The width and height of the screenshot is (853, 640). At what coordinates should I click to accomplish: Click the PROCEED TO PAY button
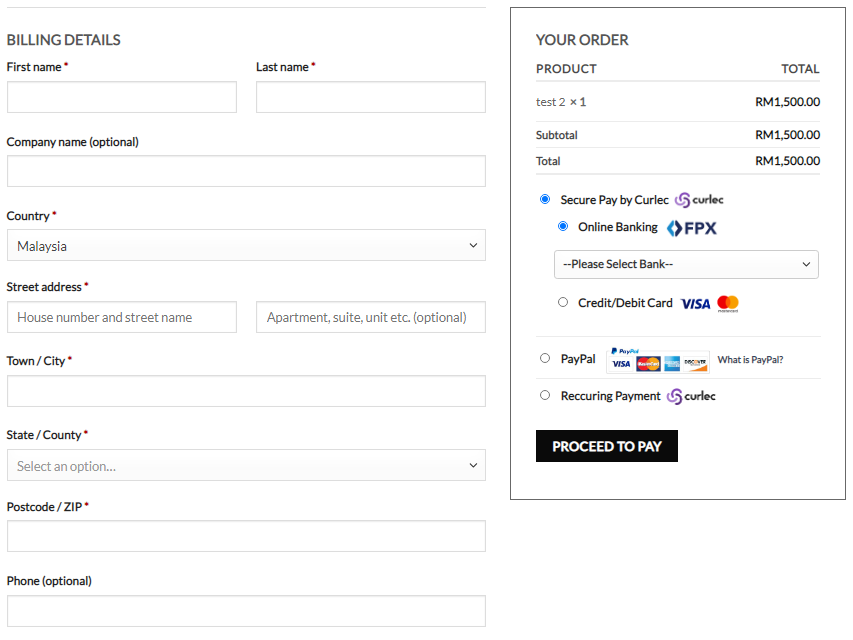pyautogui.click(x=607, y=446)
